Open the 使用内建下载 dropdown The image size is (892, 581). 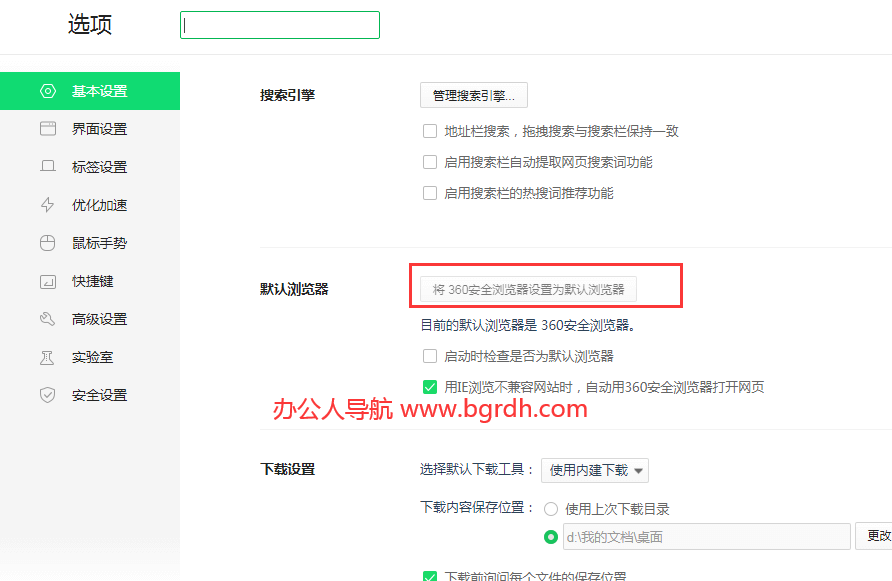pyautogui.click(x=595, y=469)
